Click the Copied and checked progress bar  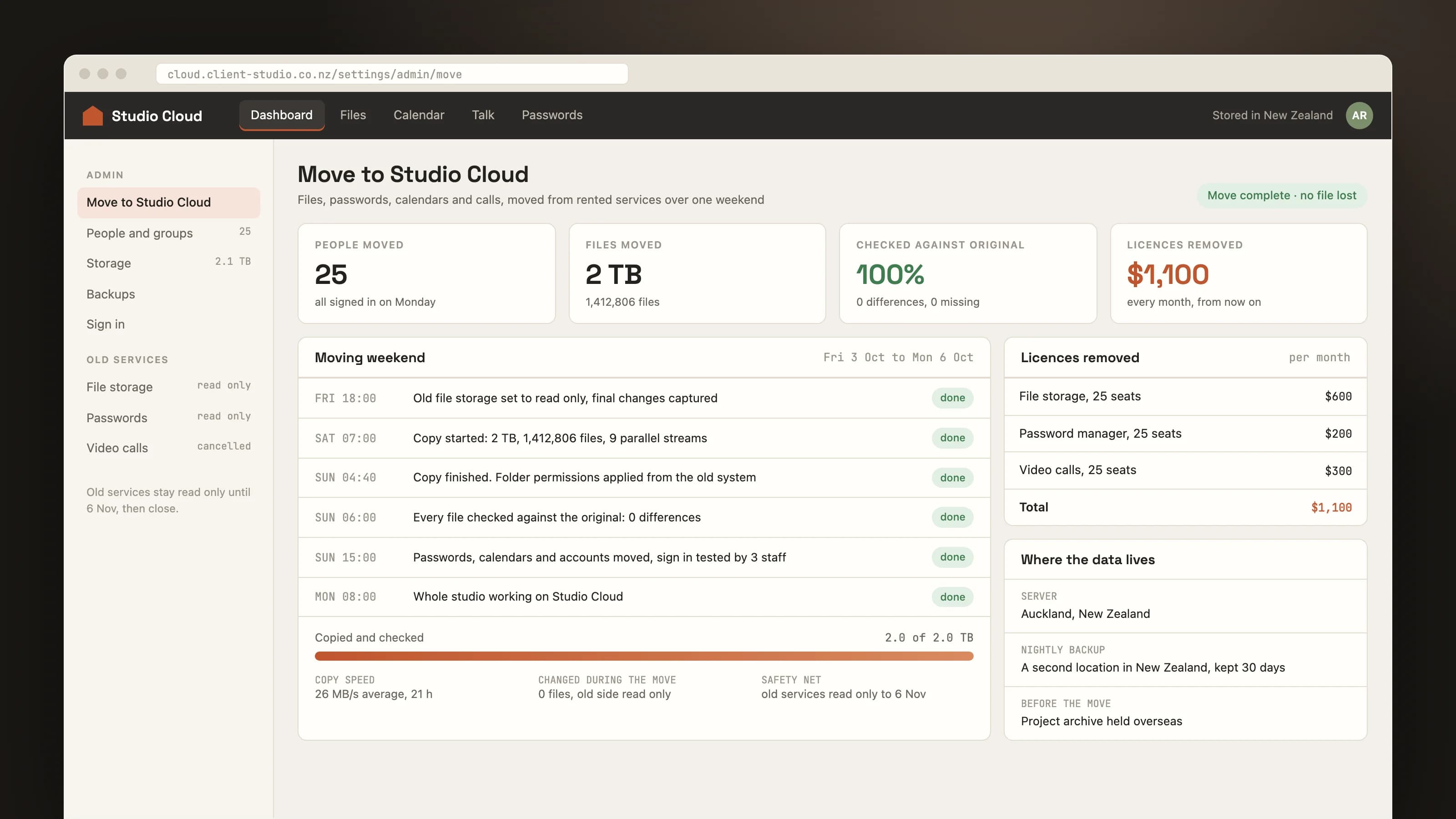644,656
